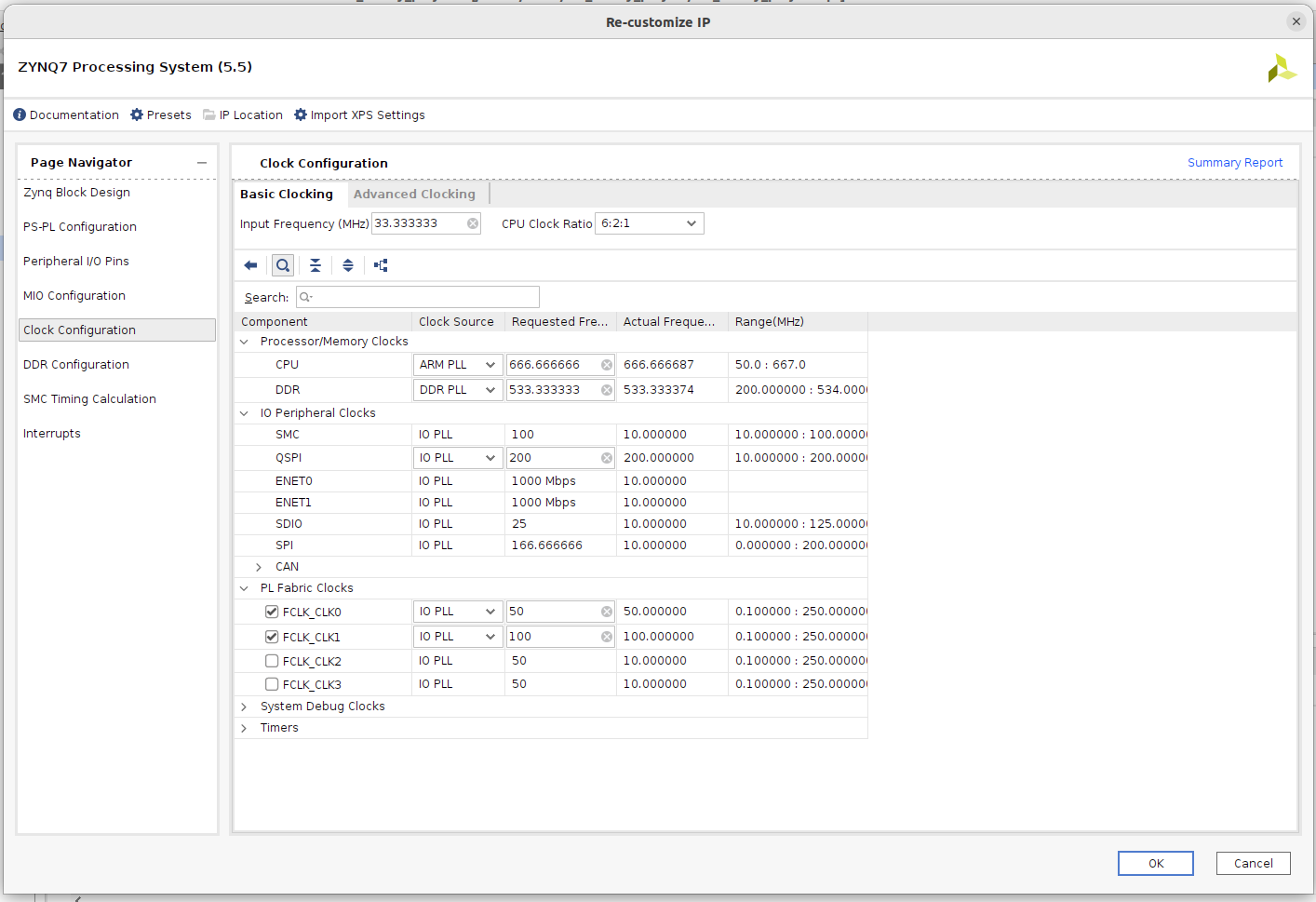
Task: Click the Search input field
Action: tap(418, 297)
